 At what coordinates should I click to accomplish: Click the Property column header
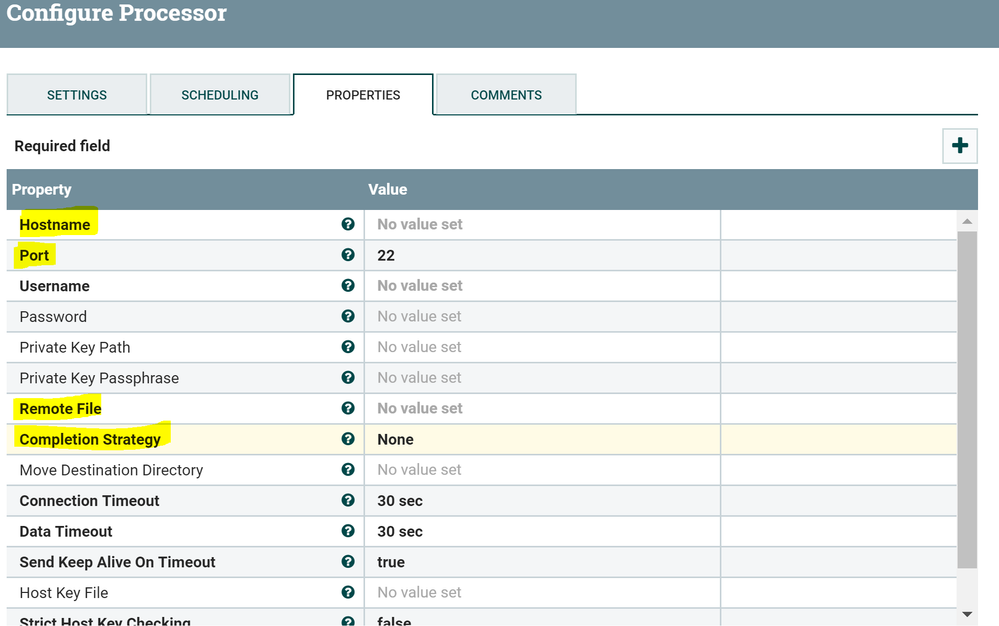click(x=41, y=189)
